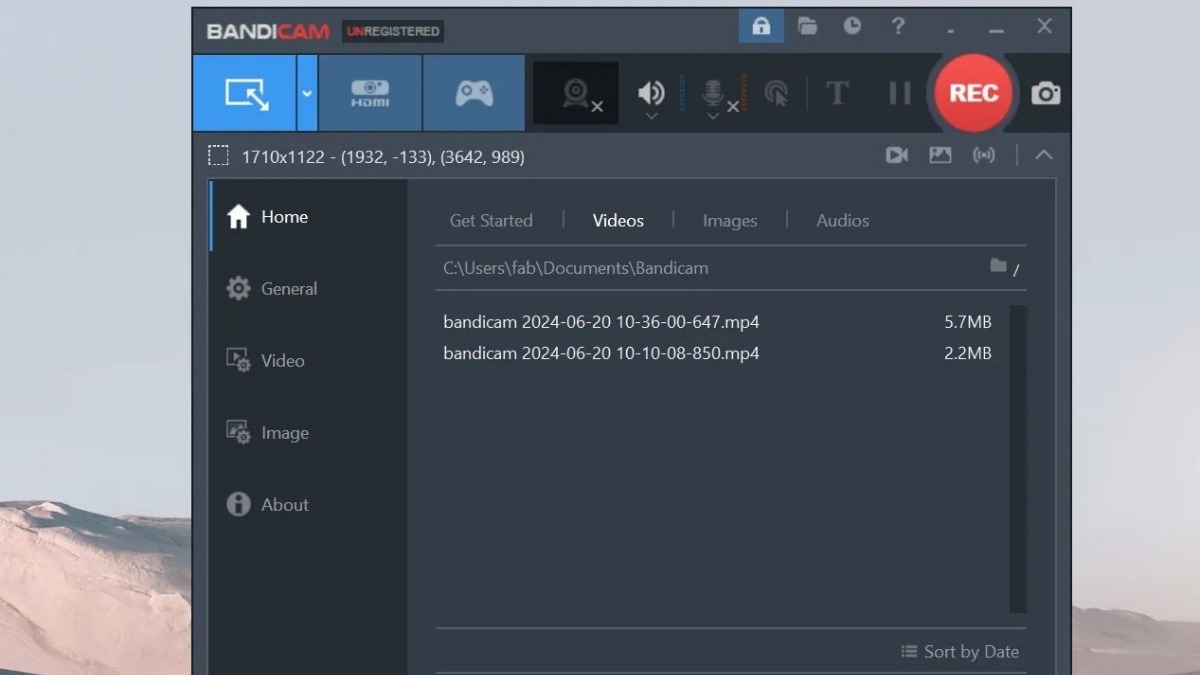Switch to the Images tab
The height and width of the screenshot is (675, 1200).
[730, 220]
